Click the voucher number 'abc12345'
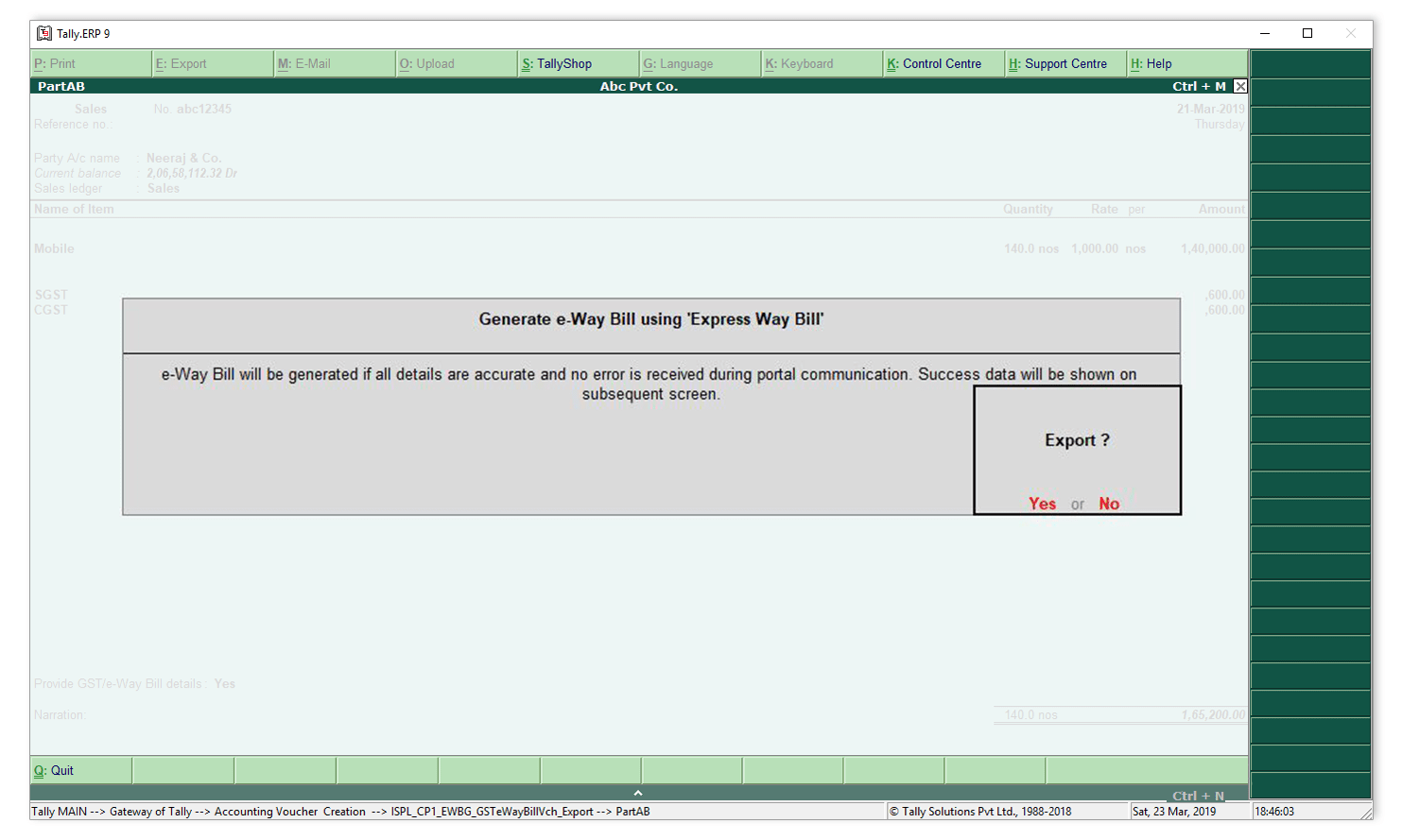This screenshot has width=1402, height=840. click(x=203, y=109)
